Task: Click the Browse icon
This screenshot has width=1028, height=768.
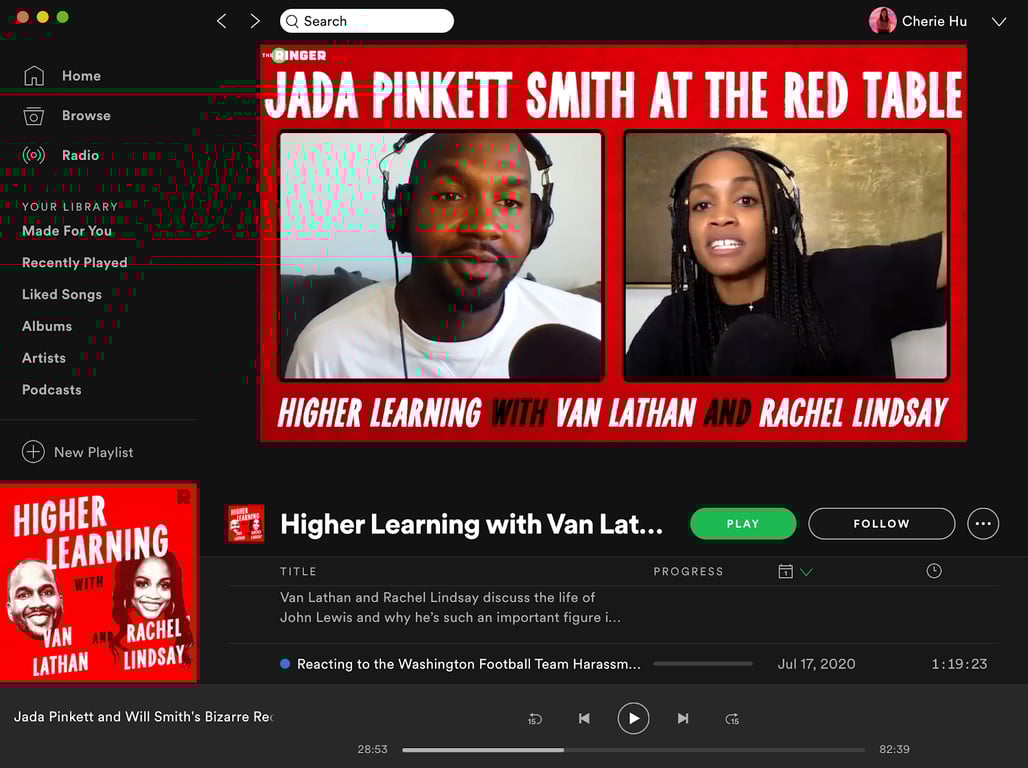Action: 33,115
